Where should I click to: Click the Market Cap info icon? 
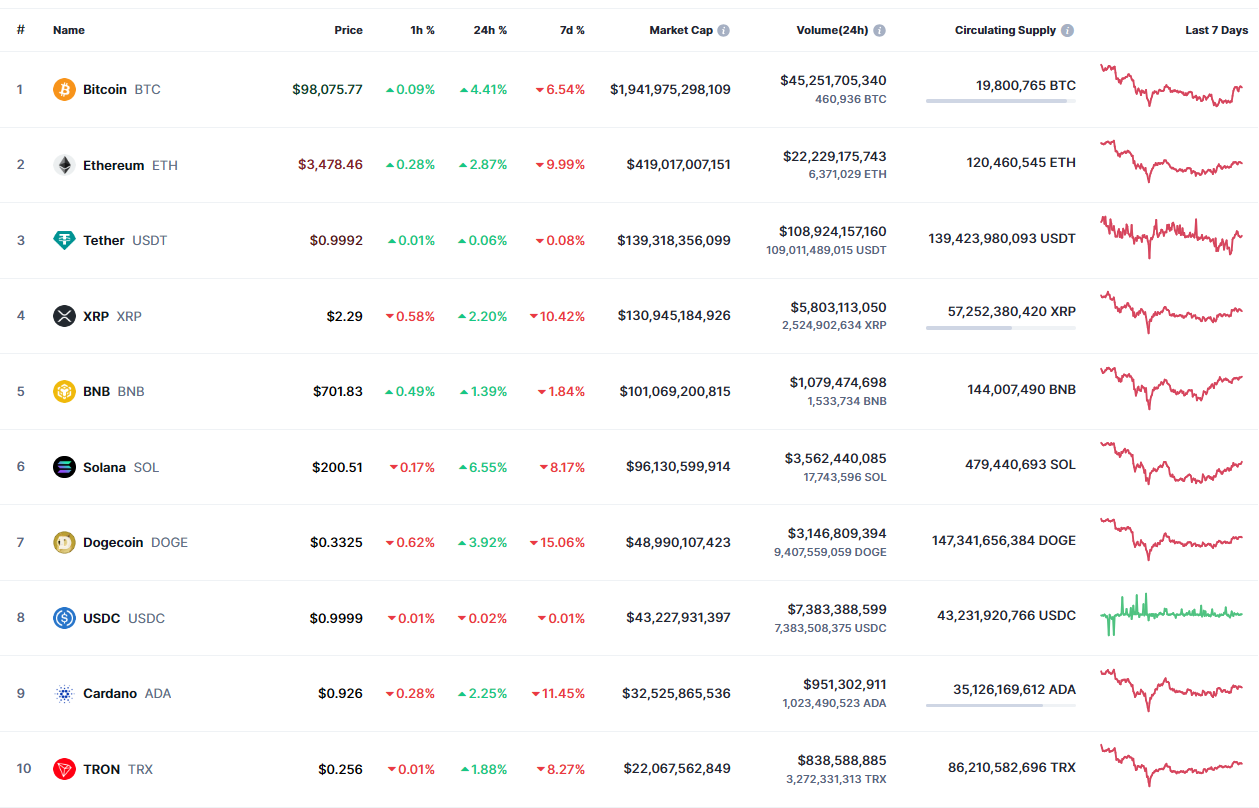pos(723,30)
